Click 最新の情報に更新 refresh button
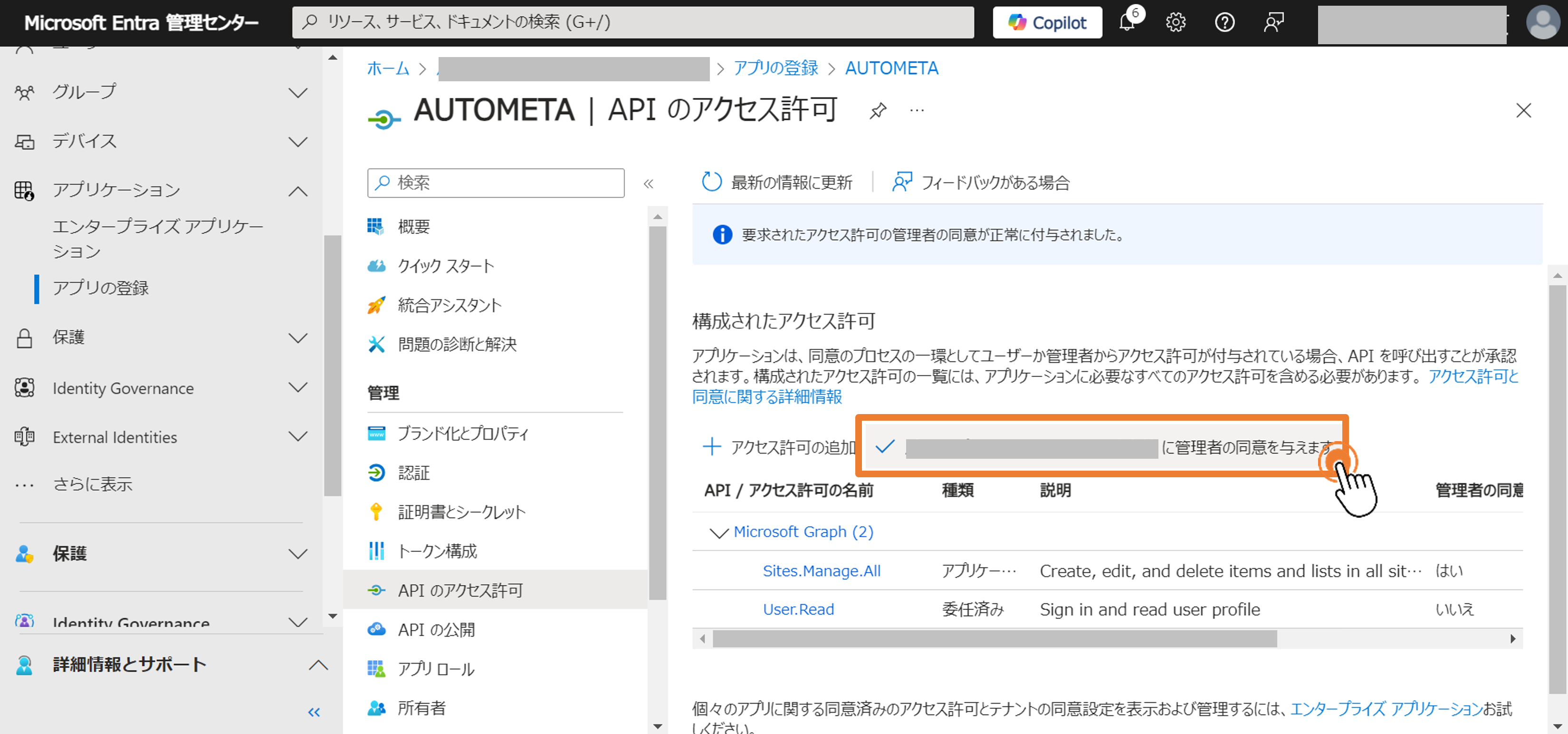 pyautogui.click(x=777, y=182)
